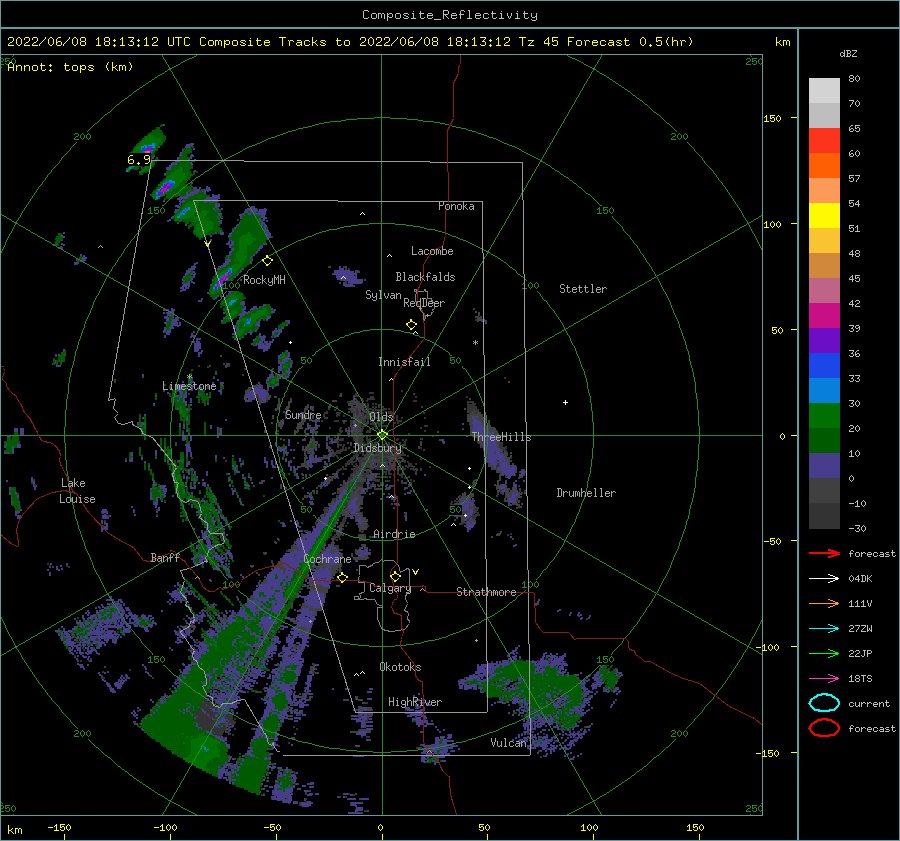Click the Ponoka label
This screenshot has width=900, height=841.
click(456, 206)
